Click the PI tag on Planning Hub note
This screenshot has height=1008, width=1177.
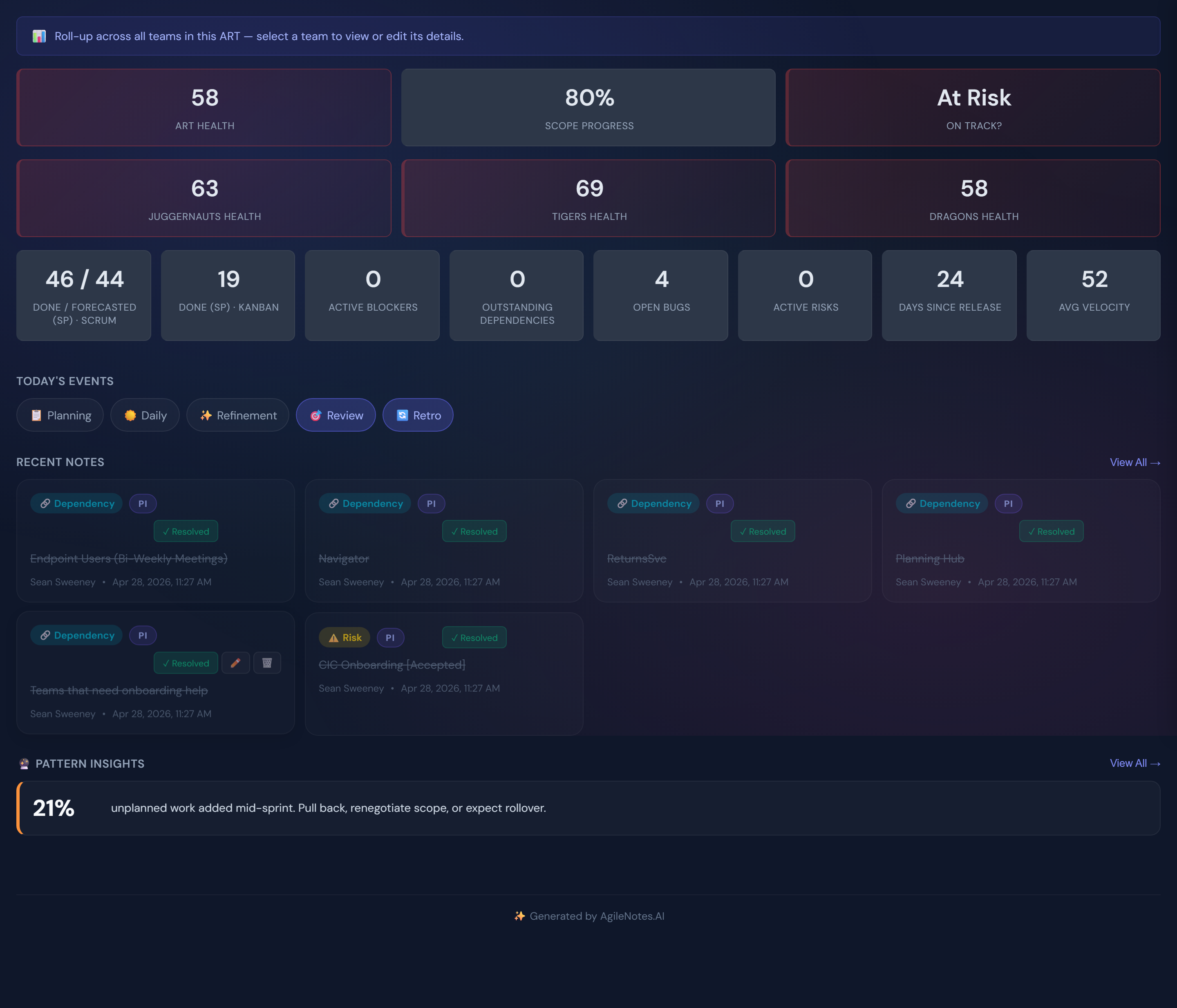click(x=1008, y=504)
